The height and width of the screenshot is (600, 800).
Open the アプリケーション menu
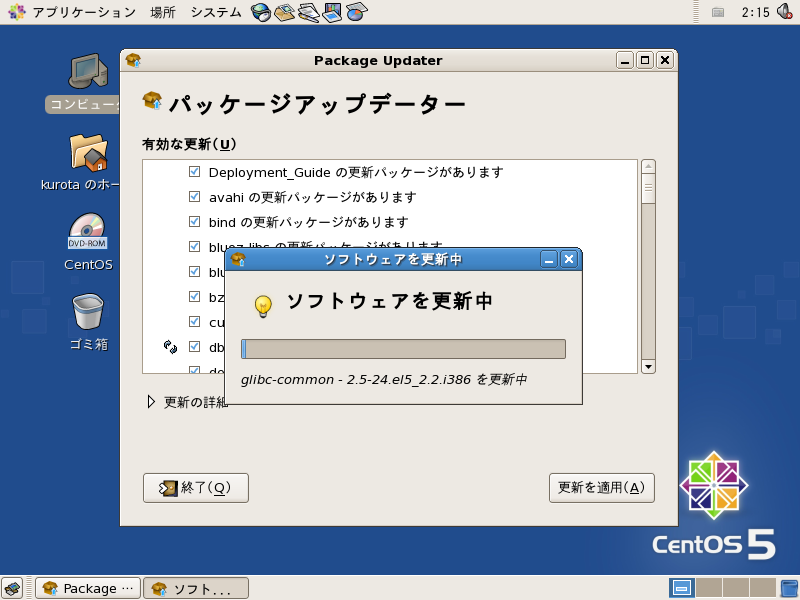pos(84,12)
